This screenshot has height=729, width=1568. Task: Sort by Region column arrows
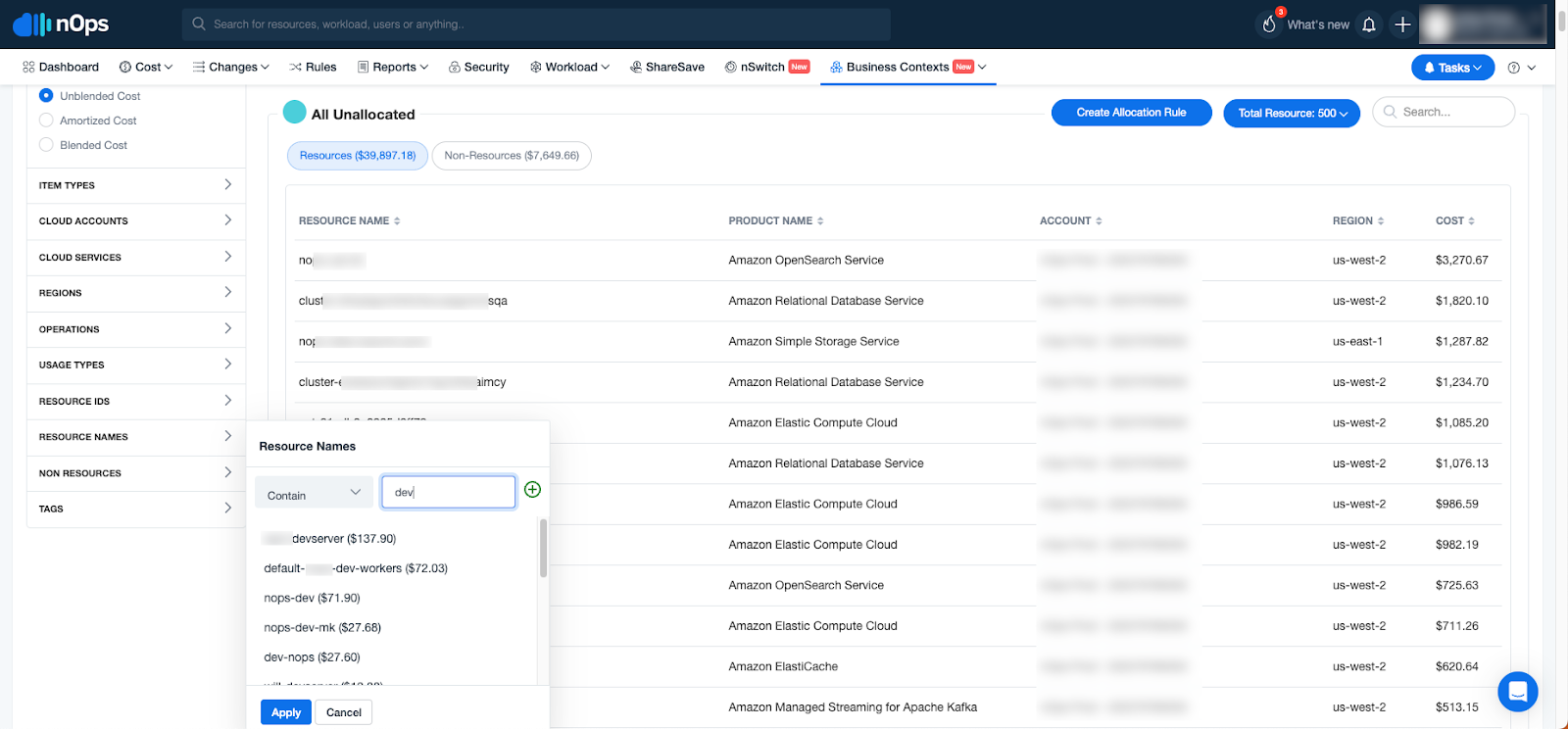(1381, 221)
